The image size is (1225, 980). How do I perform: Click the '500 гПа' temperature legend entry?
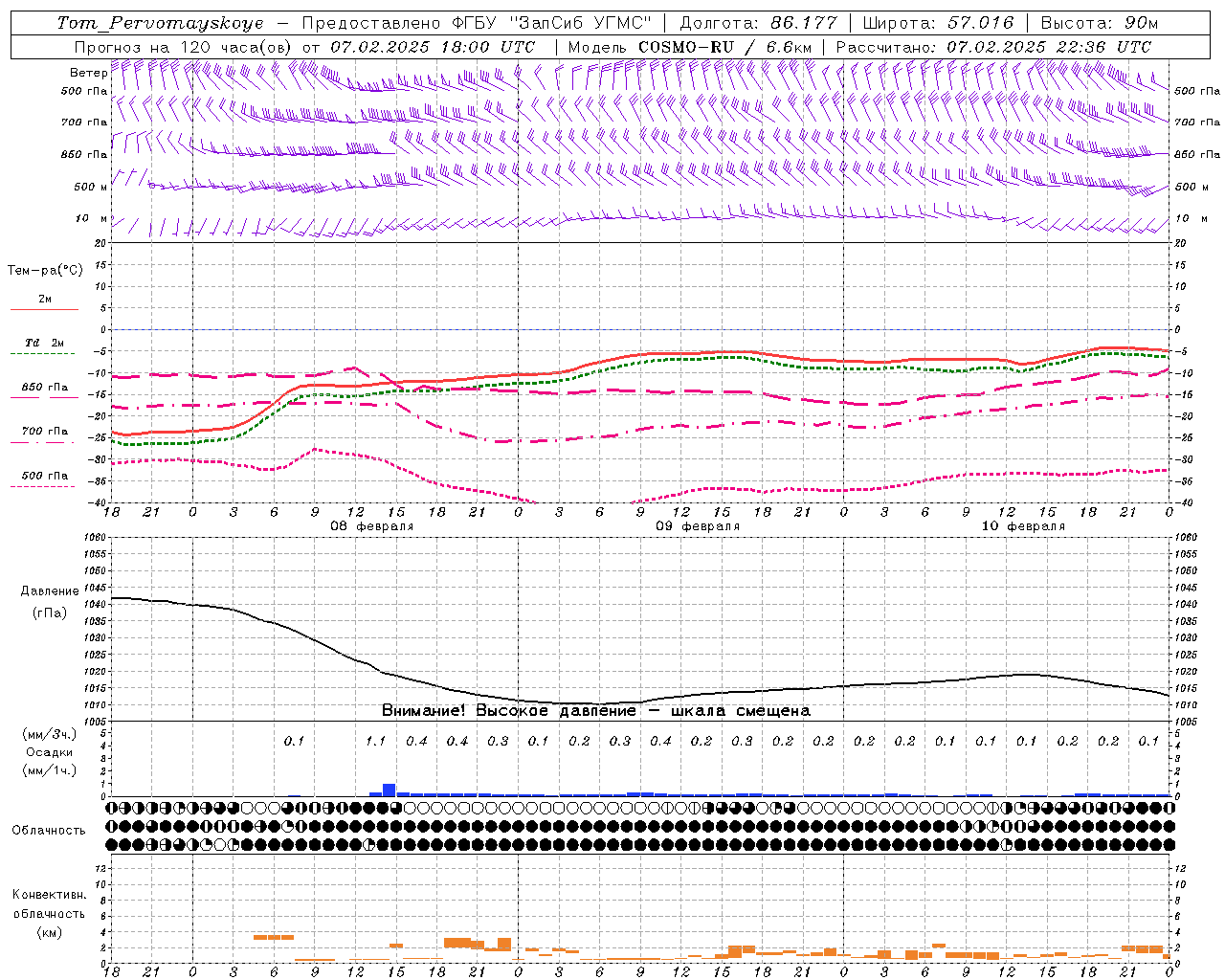coord(45,476)
